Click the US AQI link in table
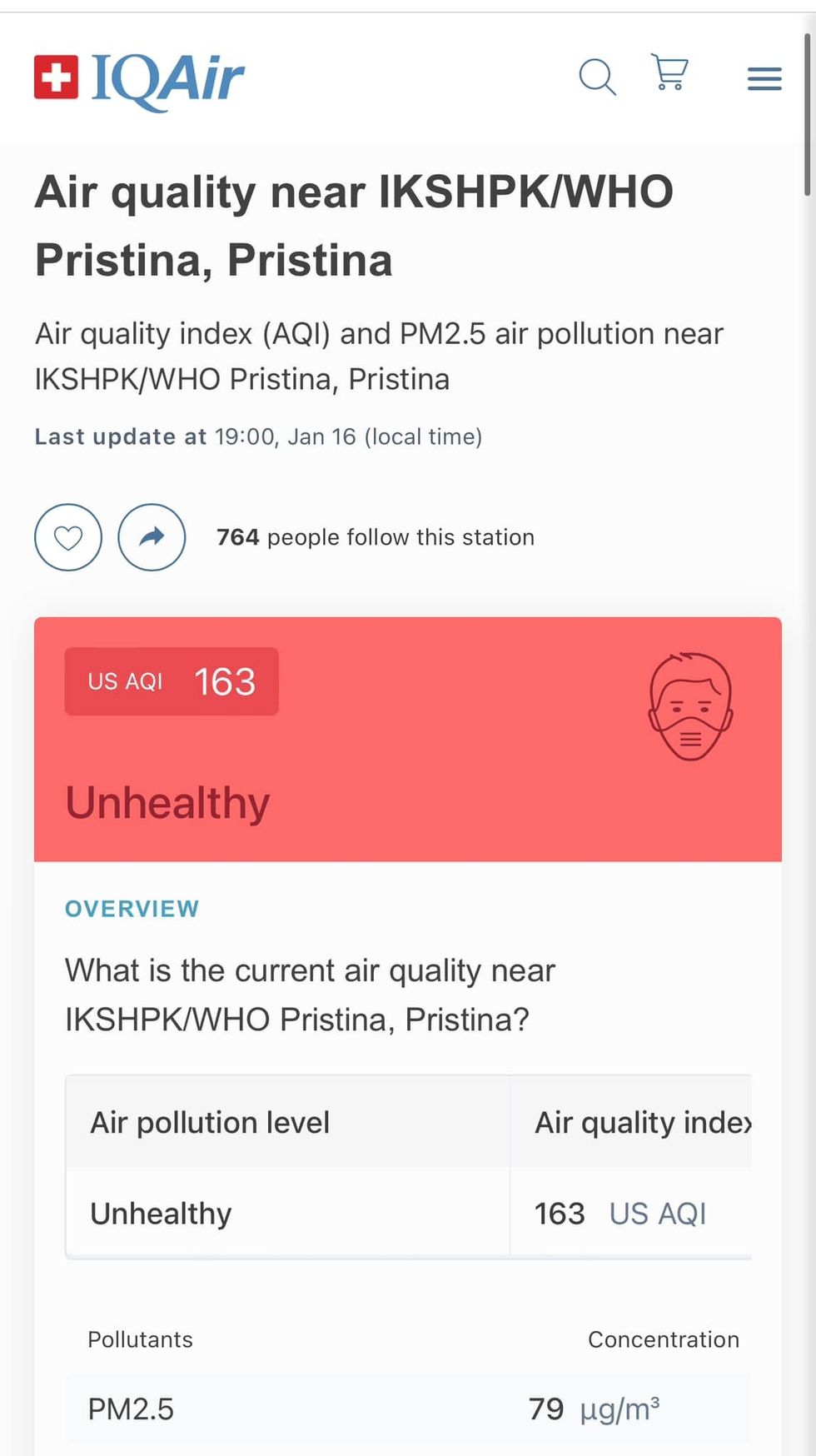The image size is (816, 1456). 657,1214
